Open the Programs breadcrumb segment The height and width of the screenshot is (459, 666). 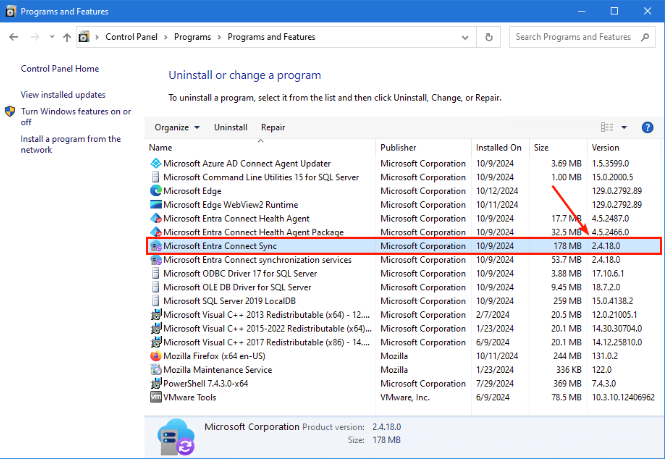(x=192, y=37)
